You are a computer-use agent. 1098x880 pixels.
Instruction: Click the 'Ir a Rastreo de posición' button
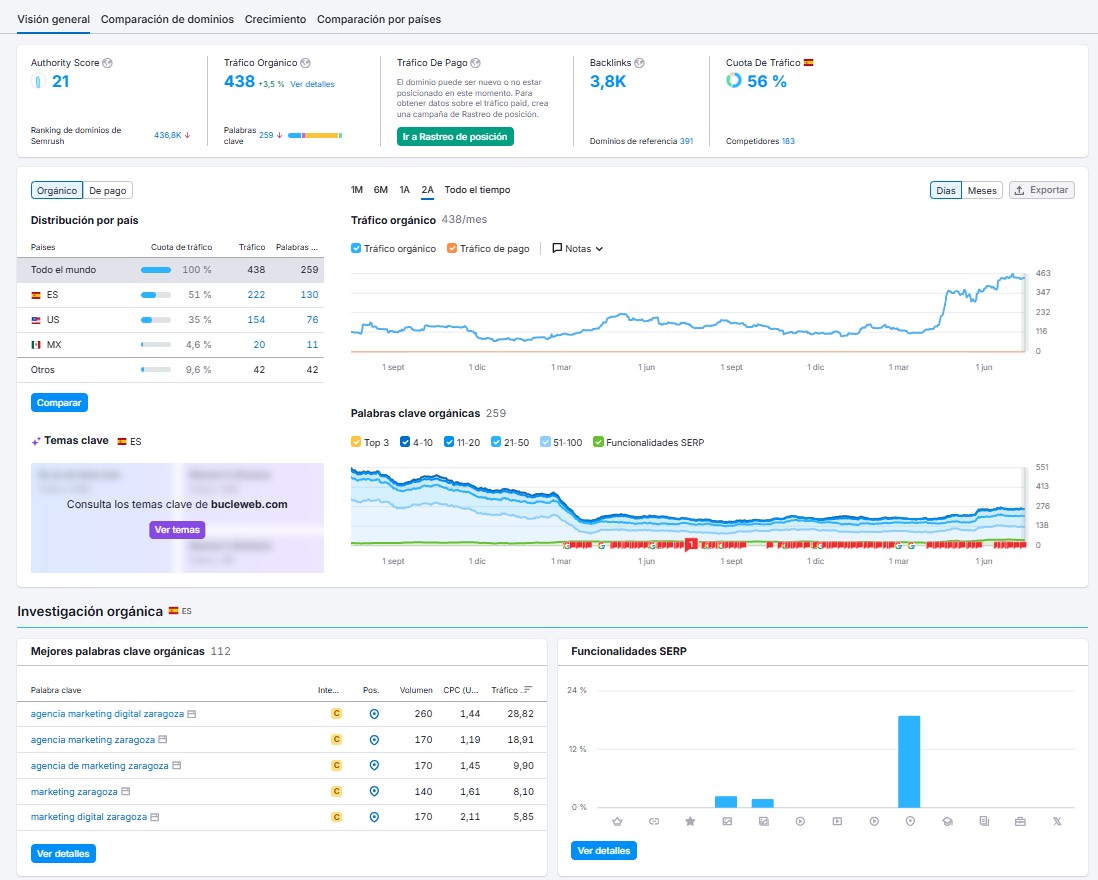point(455,136)
